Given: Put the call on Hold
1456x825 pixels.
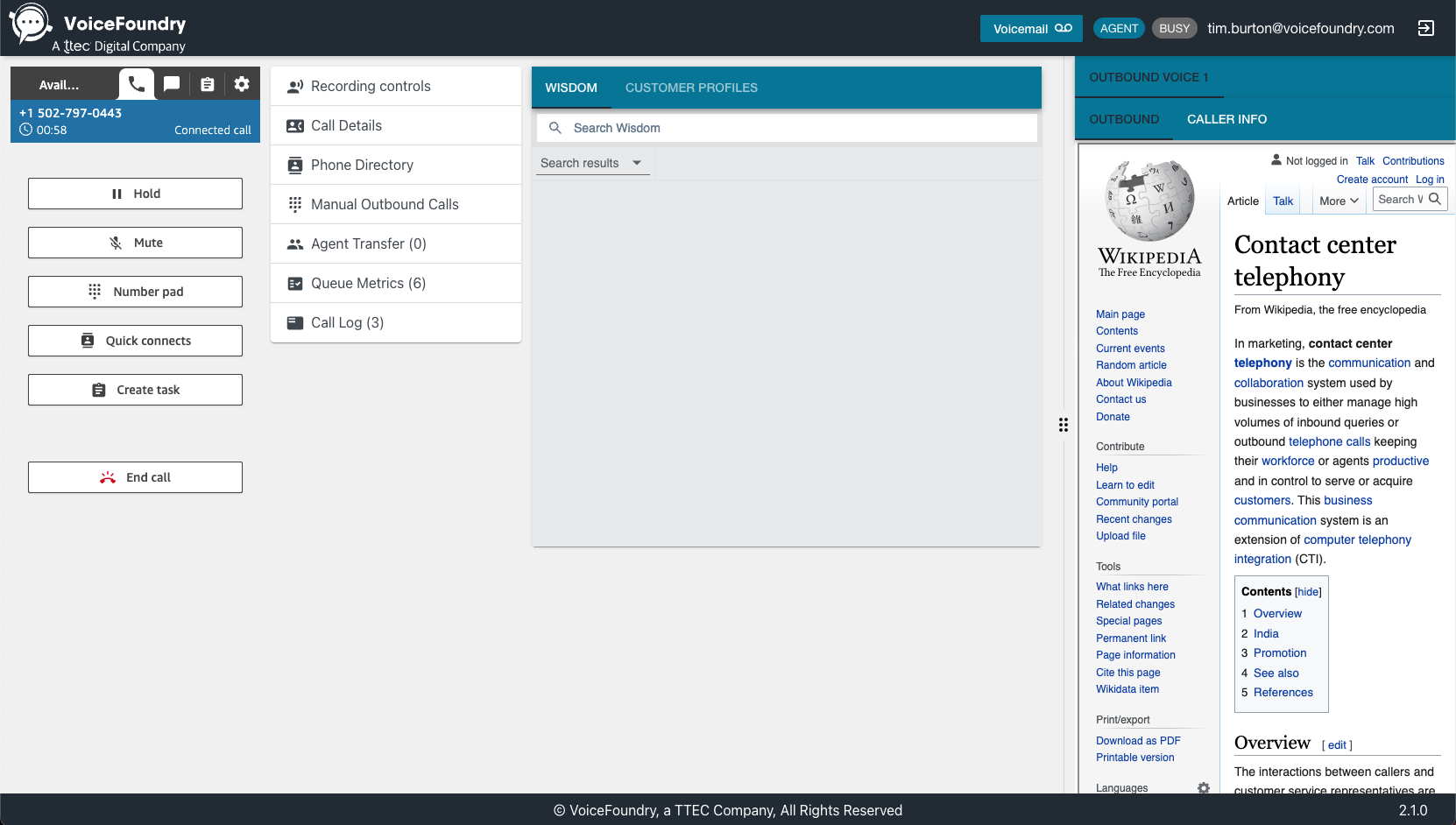Looking at the screenshot, I should pyautogui.click(x=135, y=194).
